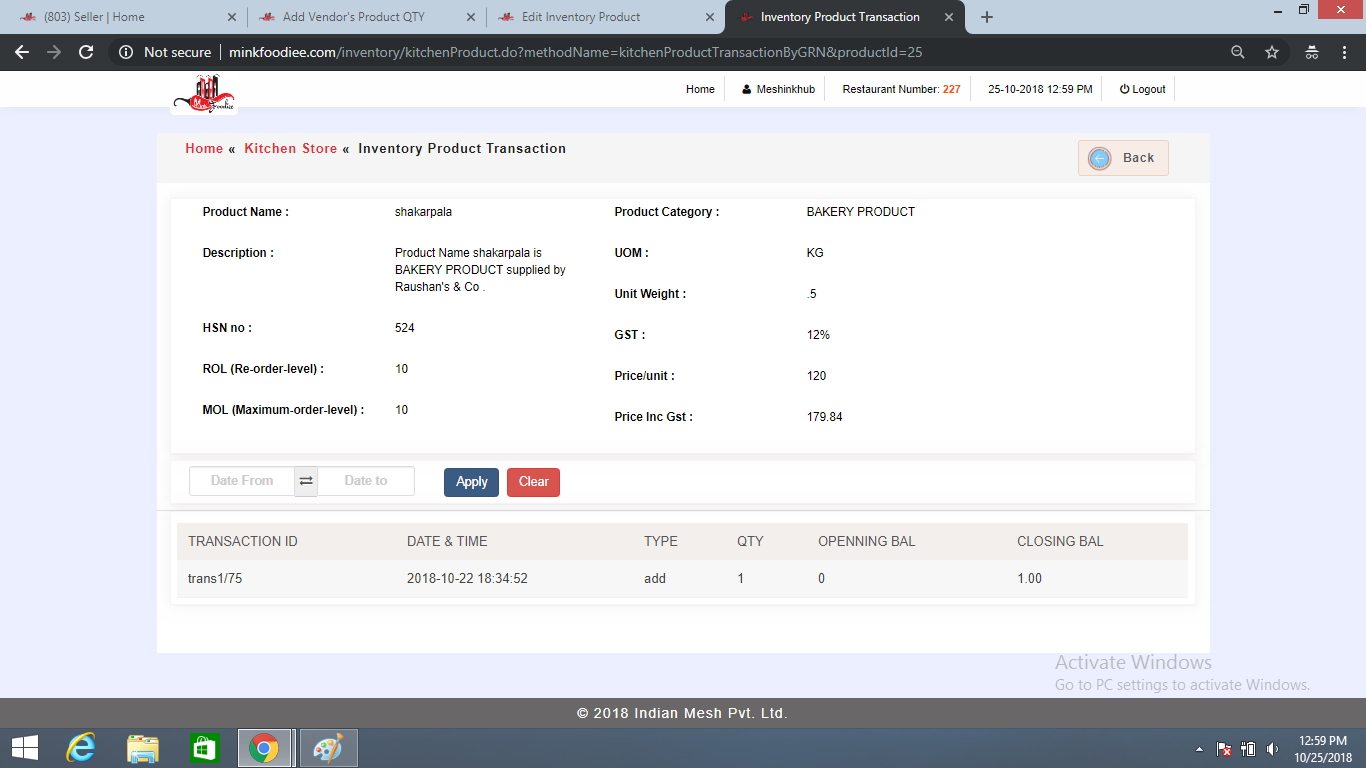Click the GST value 12%
The height and width of the screenshot is (768, 1366).
click(818, 335)
